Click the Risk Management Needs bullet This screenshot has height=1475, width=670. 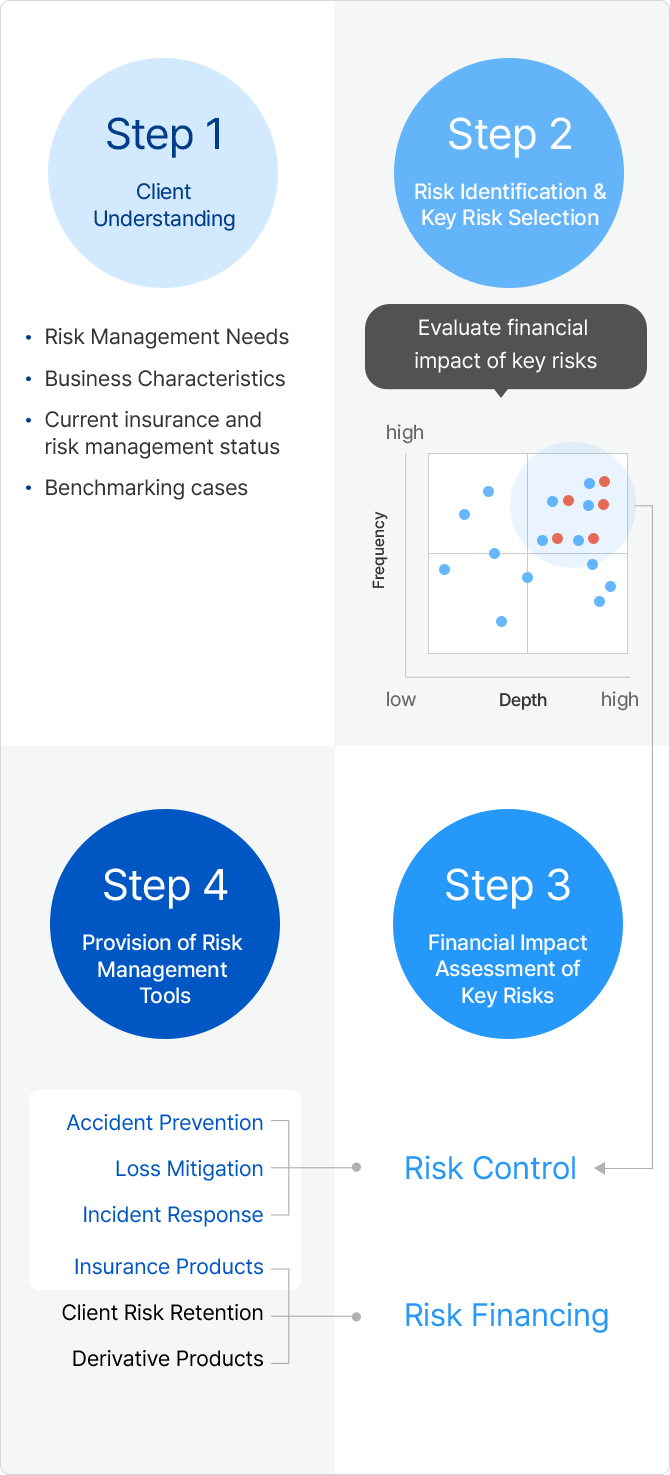[x=166, y=337]
